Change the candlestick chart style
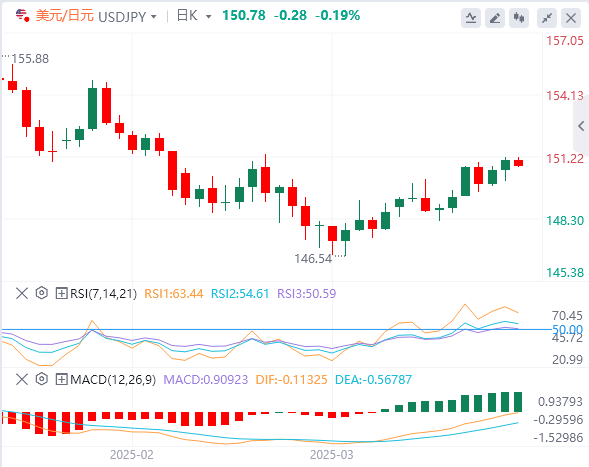Image resolution: width=589 pixels, height=467 pixels. (519, 18)
